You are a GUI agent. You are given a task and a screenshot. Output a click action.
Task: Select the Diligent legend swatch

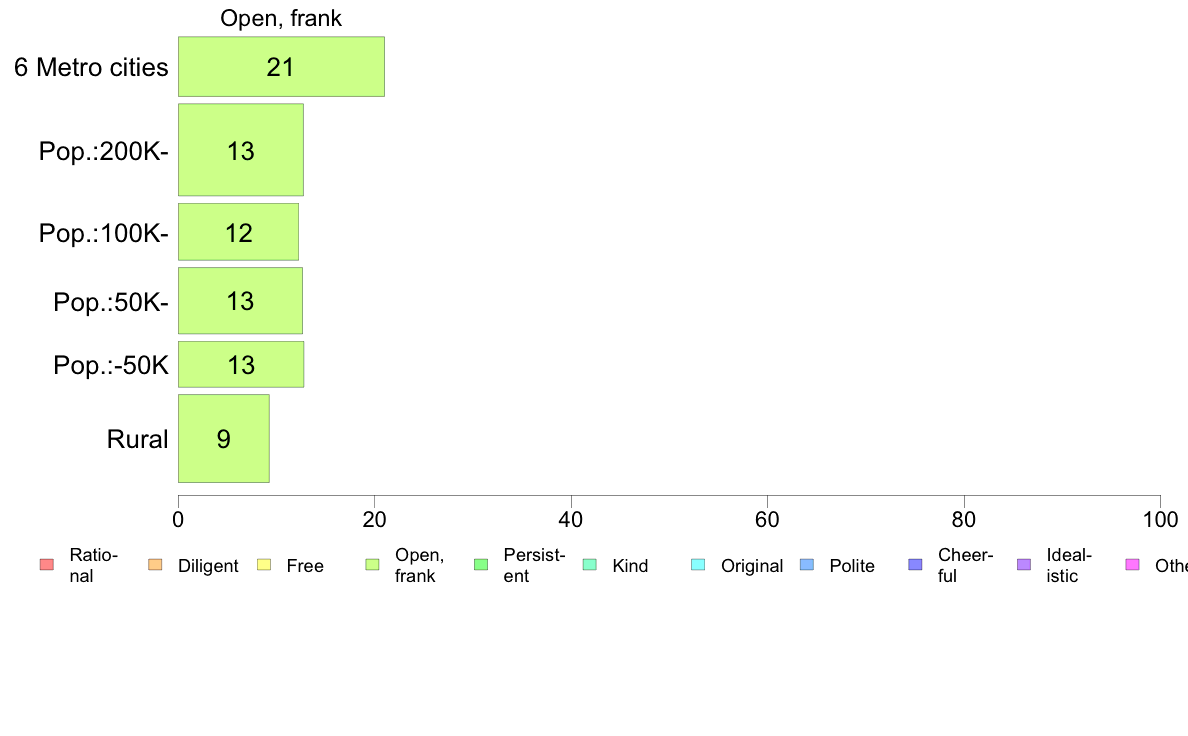[x=155, y=565]
